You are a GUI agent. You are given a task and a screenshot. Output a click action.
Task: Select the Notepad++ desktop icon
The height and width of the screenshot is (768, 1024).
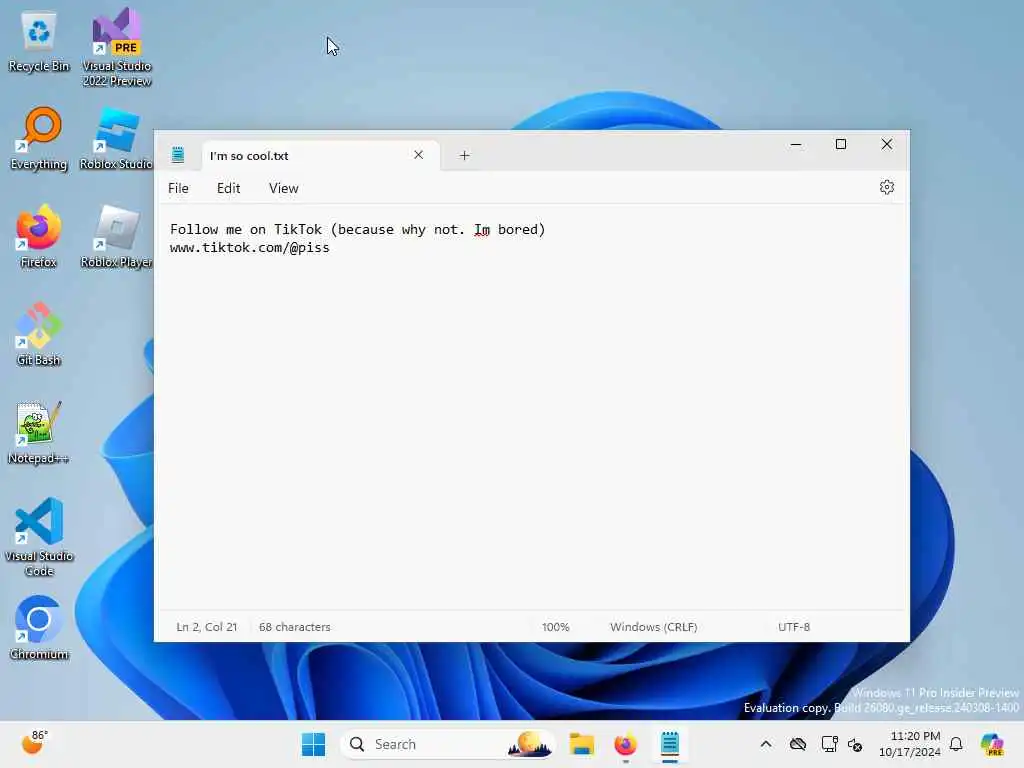coord(39,433)
